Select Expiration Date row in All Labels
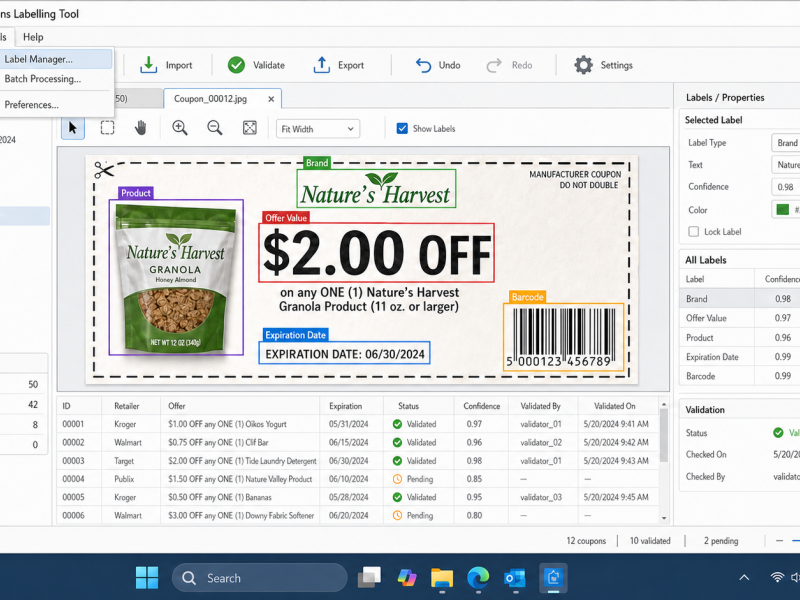800x600 pixels. [x=739, y=357]
